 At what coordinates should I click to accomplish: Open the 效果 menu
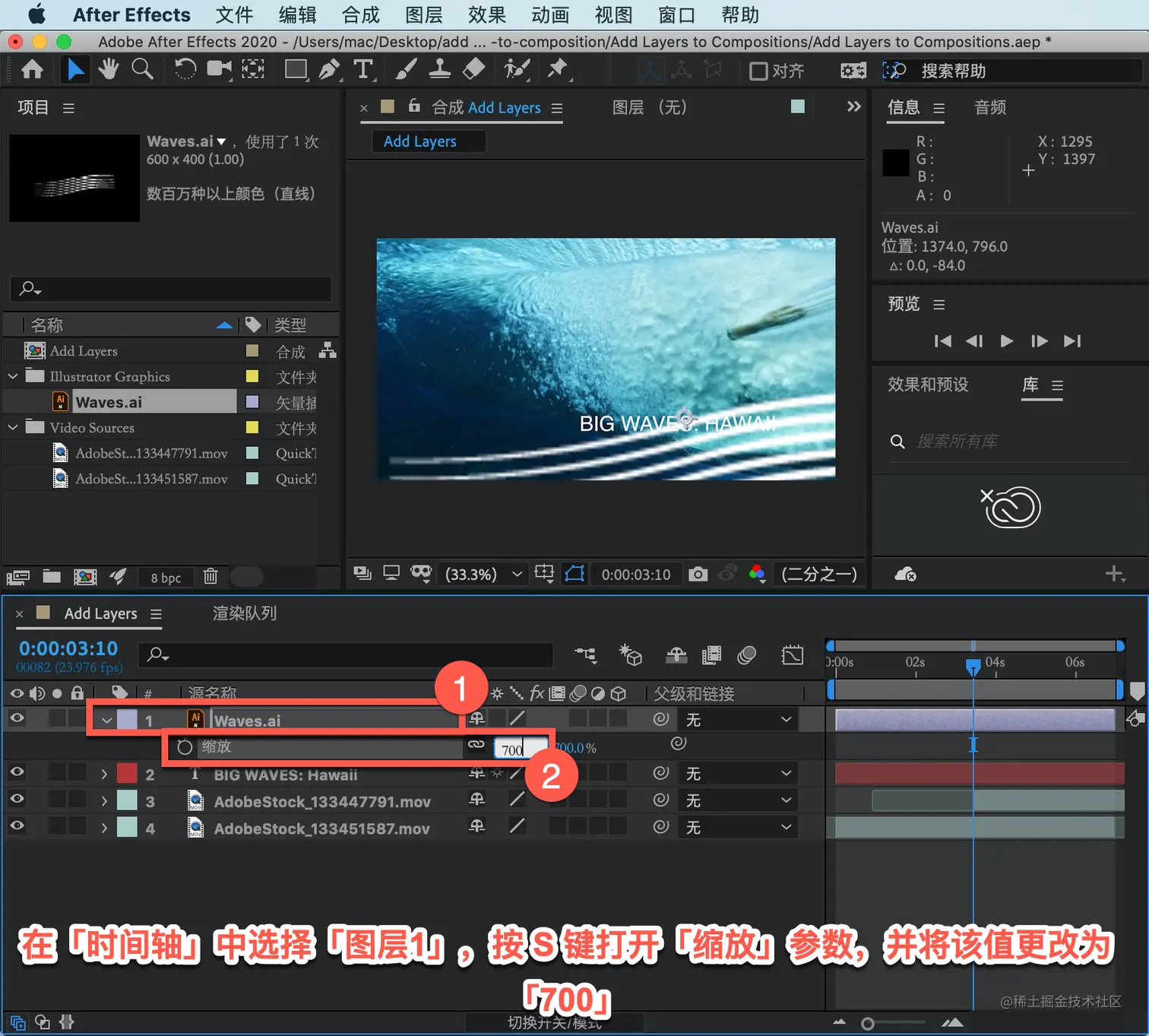tap(486, 15)
